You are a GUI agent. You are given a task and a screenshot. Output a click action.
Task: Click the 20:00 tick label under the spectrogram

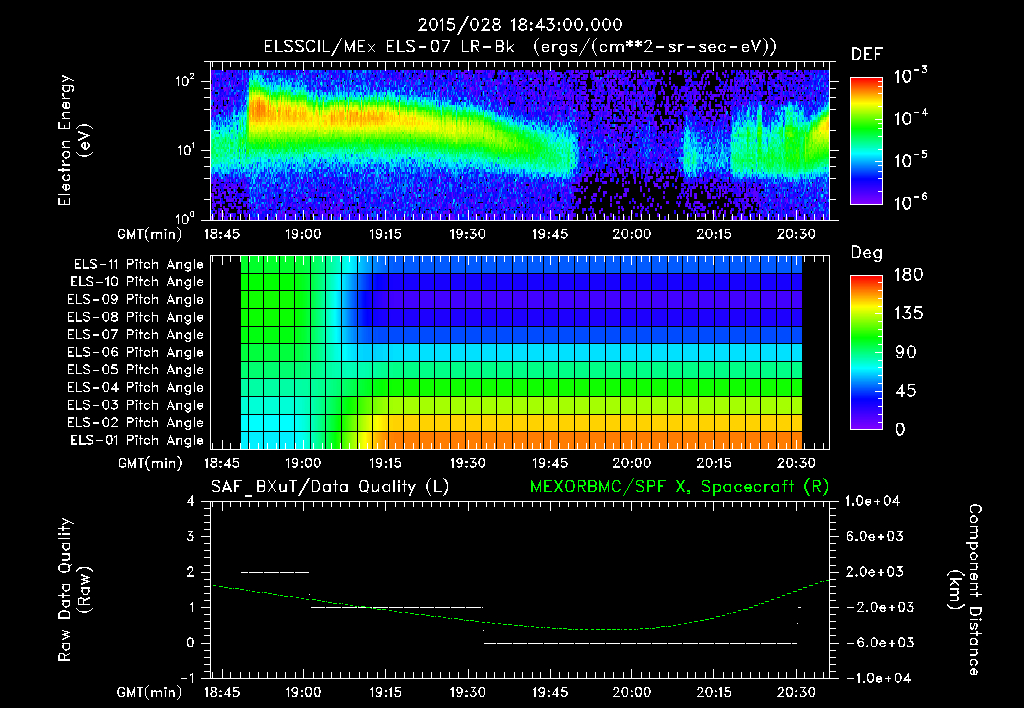[632, 234]
